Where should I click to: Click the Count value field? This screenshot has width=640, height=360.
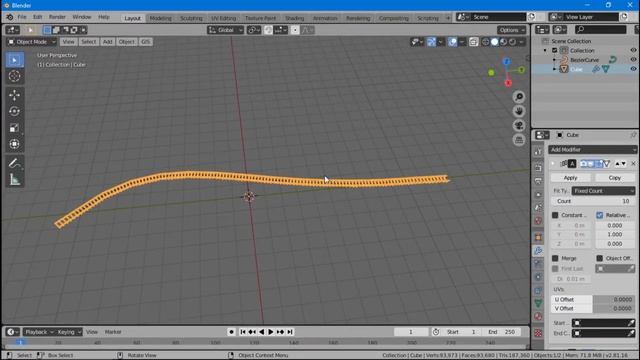click(593, 201)
